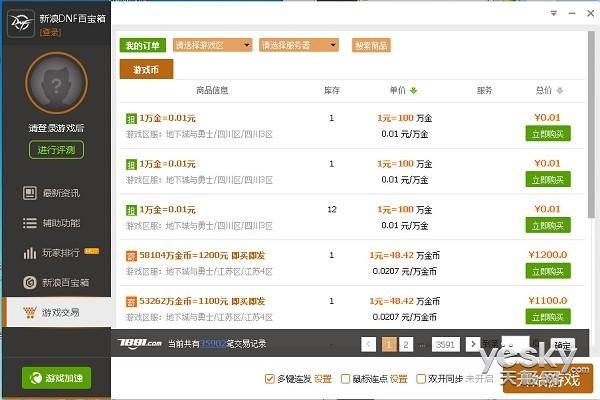Jump to last page 3591
The height and width of the screenshot is (400, 600).
pos(445,344)
